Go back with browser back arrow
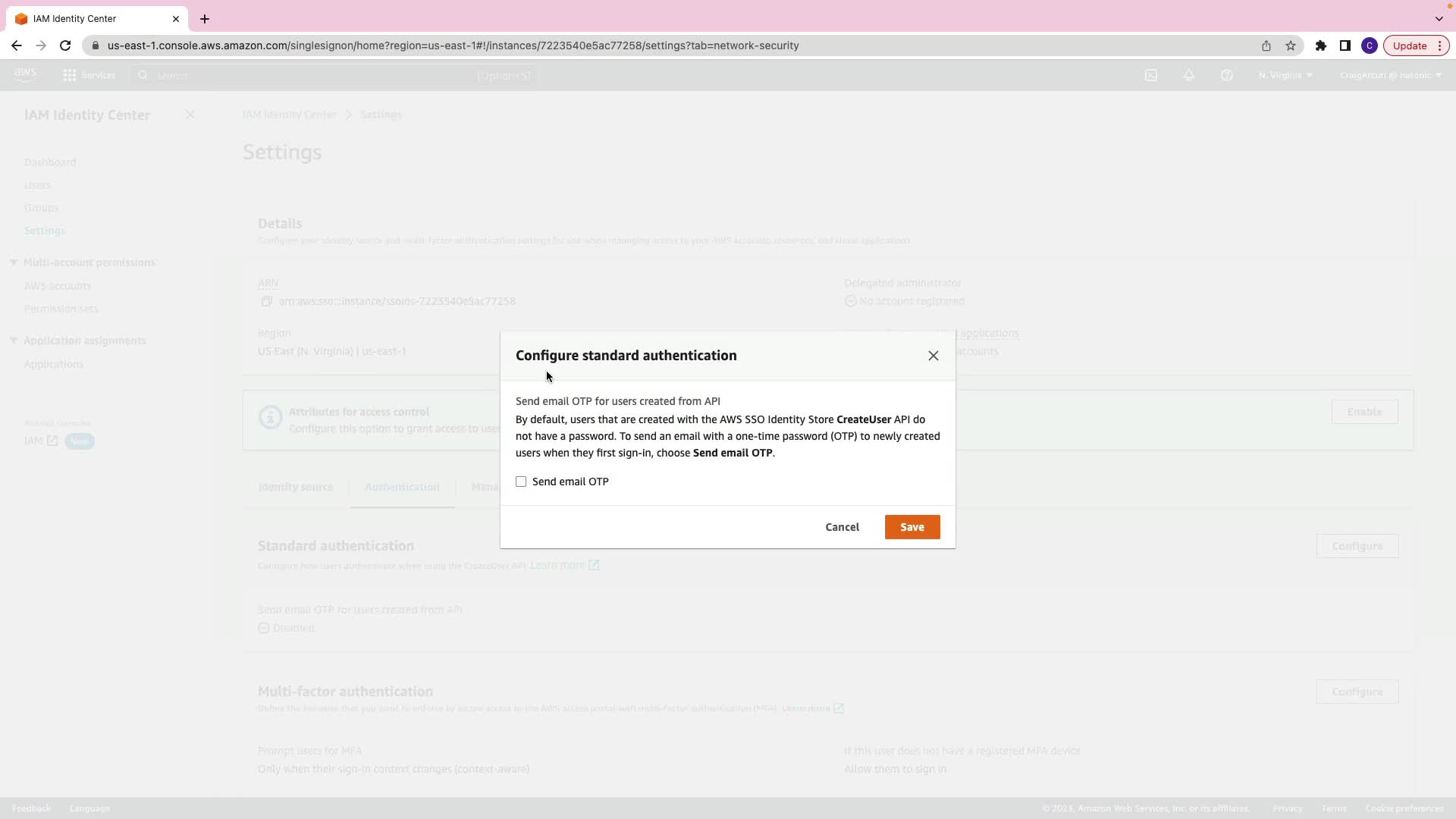The image size is (1456, 819). [x=17, y=45]
